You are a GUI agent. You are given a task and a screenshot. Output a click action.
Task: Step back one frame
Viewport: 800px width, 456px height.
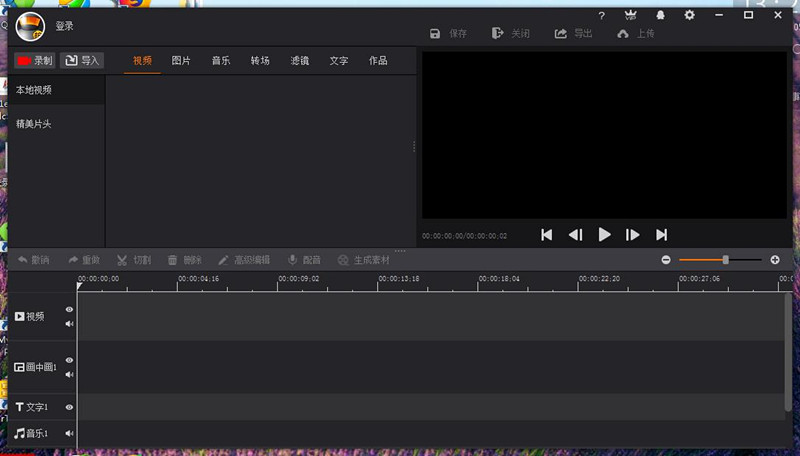click(x=576, y=235)
